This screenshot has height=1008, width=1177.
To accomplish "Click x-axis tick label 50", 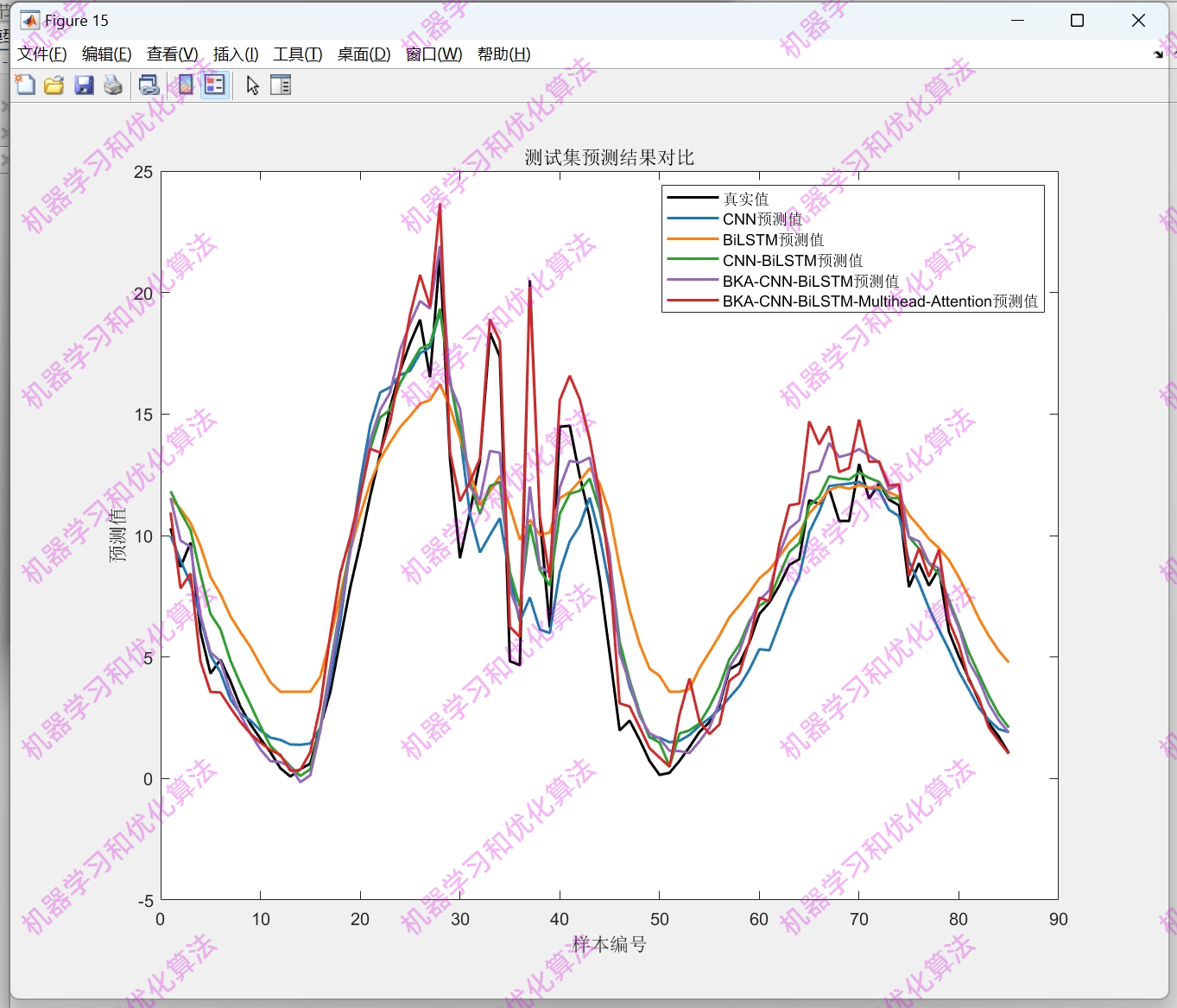I will click(x=660, y=919).
